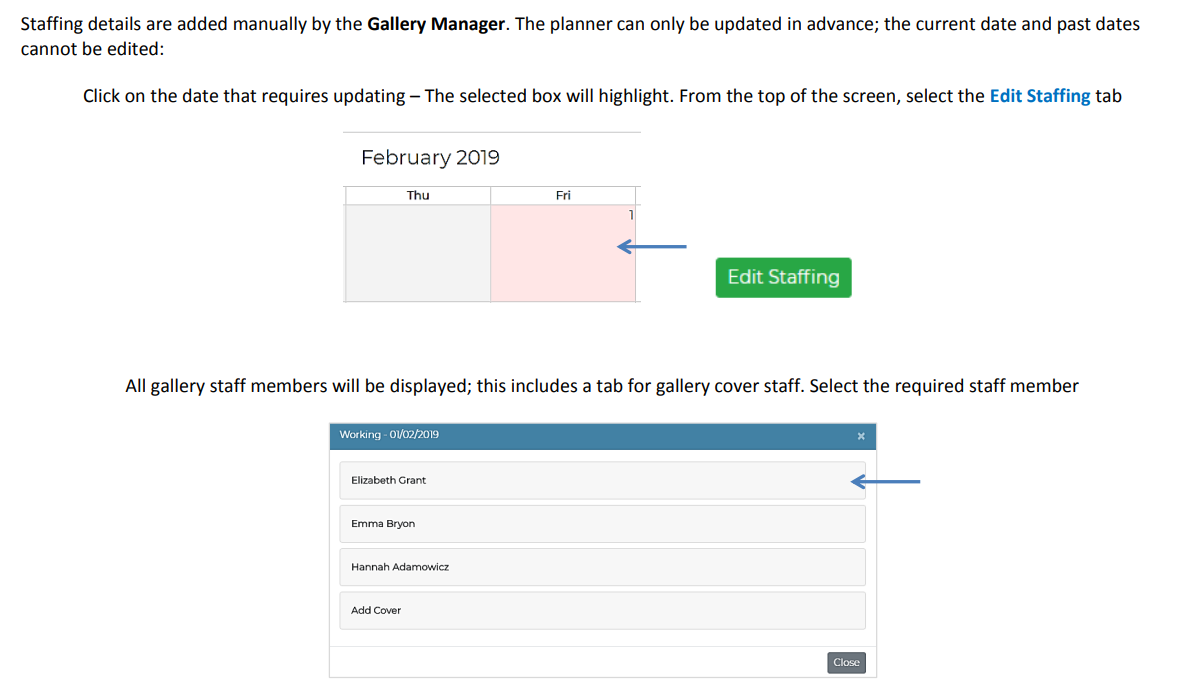Select the pink Friday 1 February calendar cell
The image size is (1198, 688).
coord(563,253)
